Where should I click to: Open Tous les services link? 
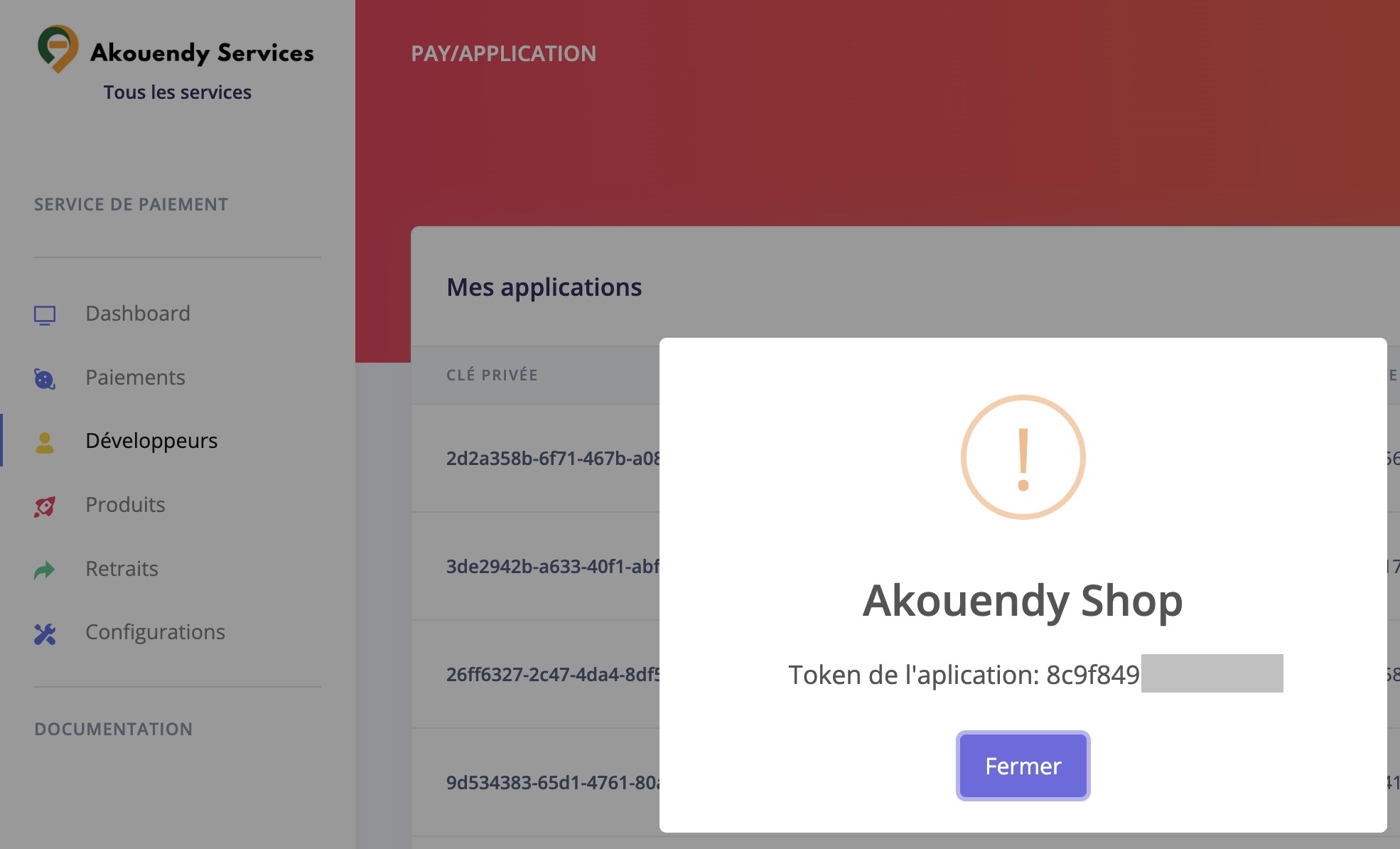coord(177,92)
